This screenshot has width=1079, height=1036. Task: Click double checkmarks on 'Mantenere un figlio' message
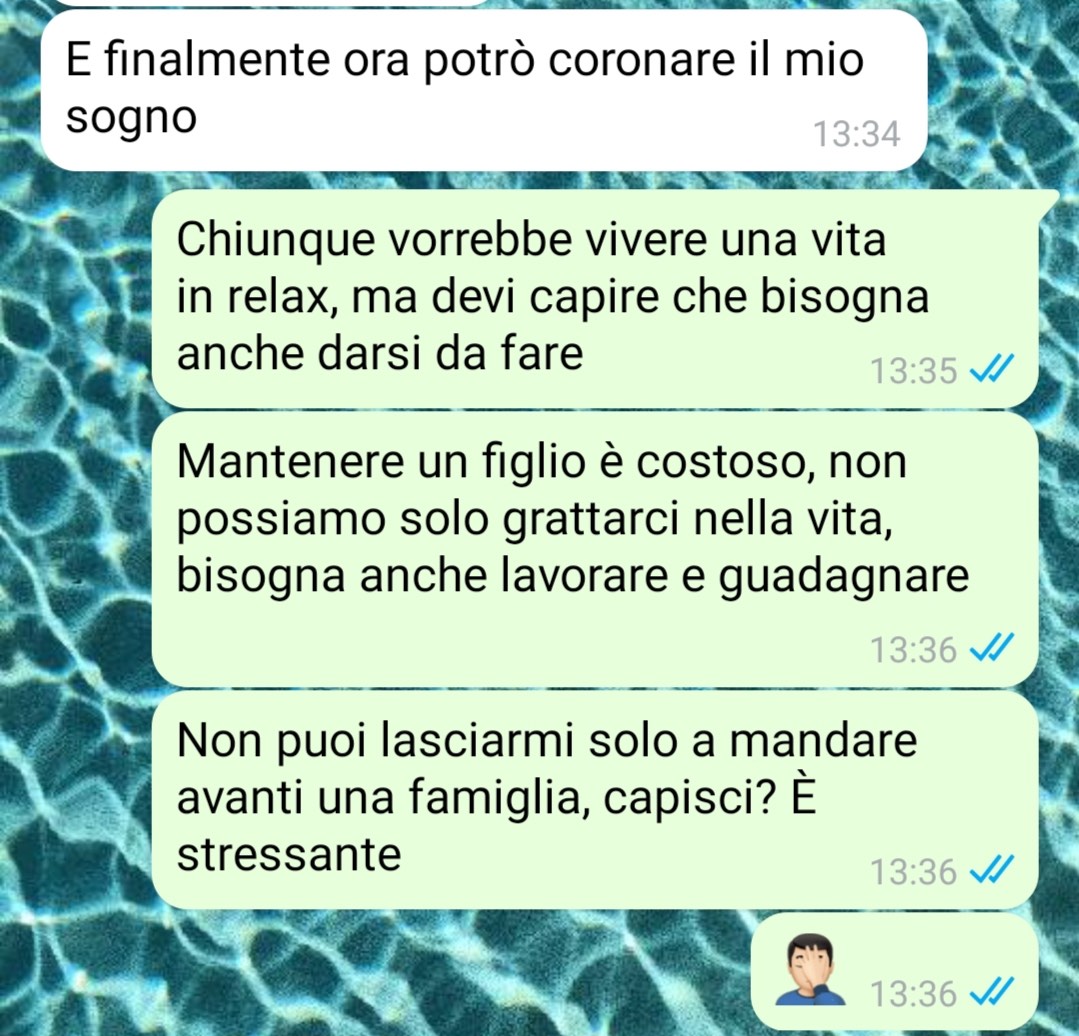(x=991, y=647)
